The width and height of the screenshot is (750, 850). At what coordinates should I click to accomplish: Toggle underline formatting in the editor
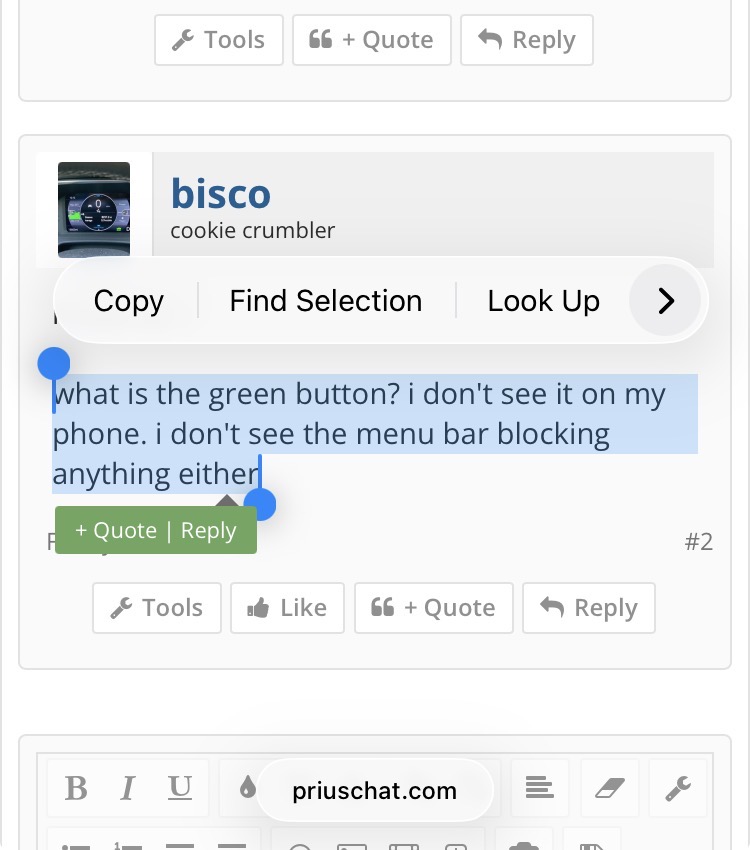180,789
